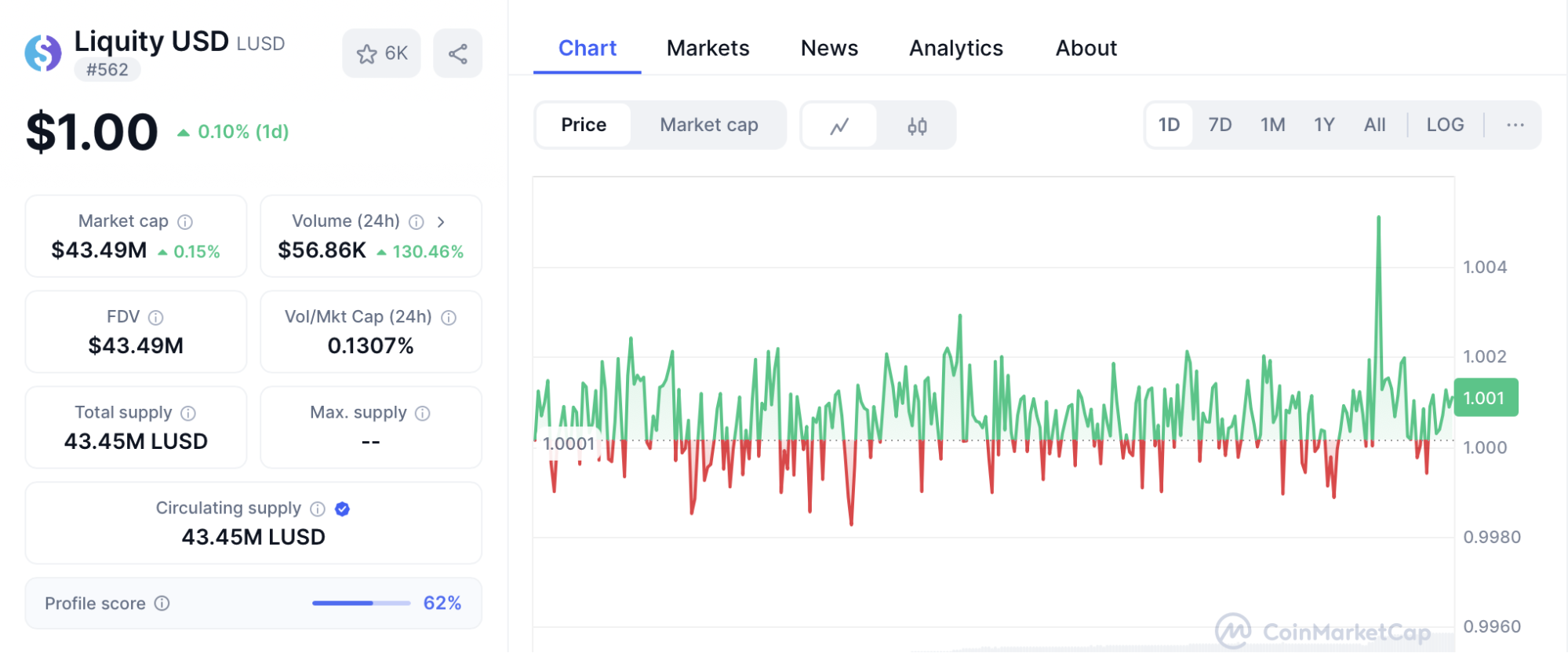Viewport: 1568px width, 653px height.
Task: Click the FDV info icon
Action: click(156, 318)
